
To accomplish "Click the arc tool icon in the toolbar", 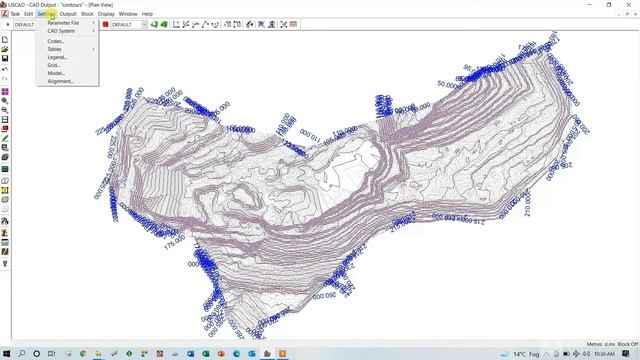I will click(216, 24).
